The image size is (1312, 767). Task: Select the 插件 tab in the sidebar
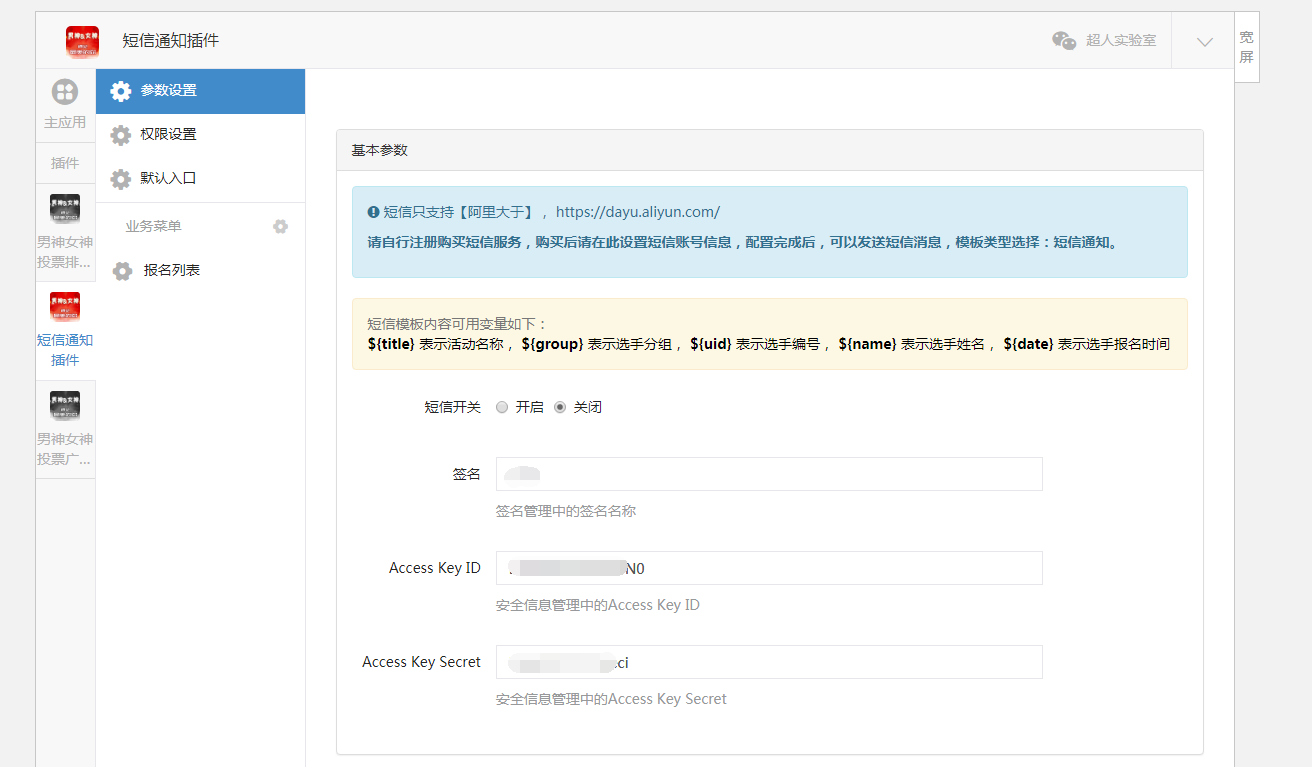pyautogui.click(x=65, y=163)
